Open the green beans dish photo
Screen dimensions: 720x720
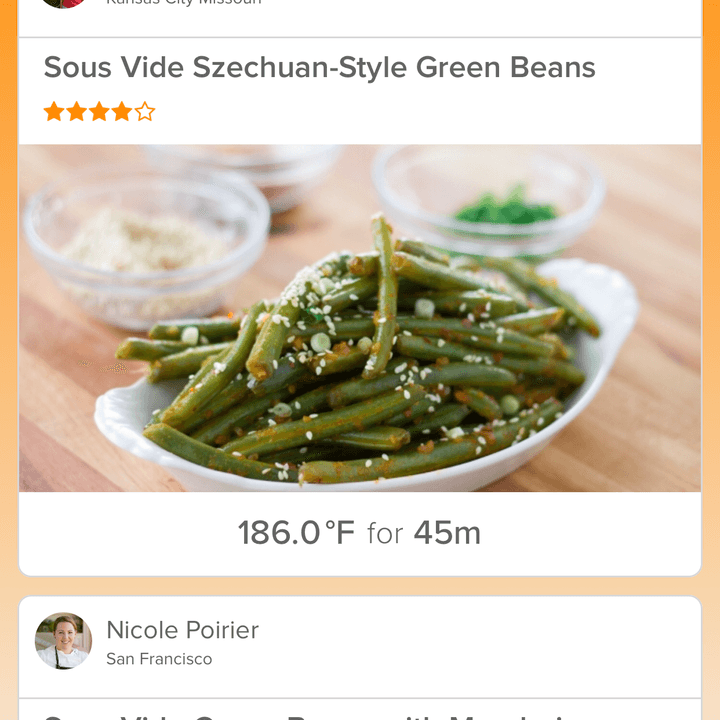[x=360, y=318]
